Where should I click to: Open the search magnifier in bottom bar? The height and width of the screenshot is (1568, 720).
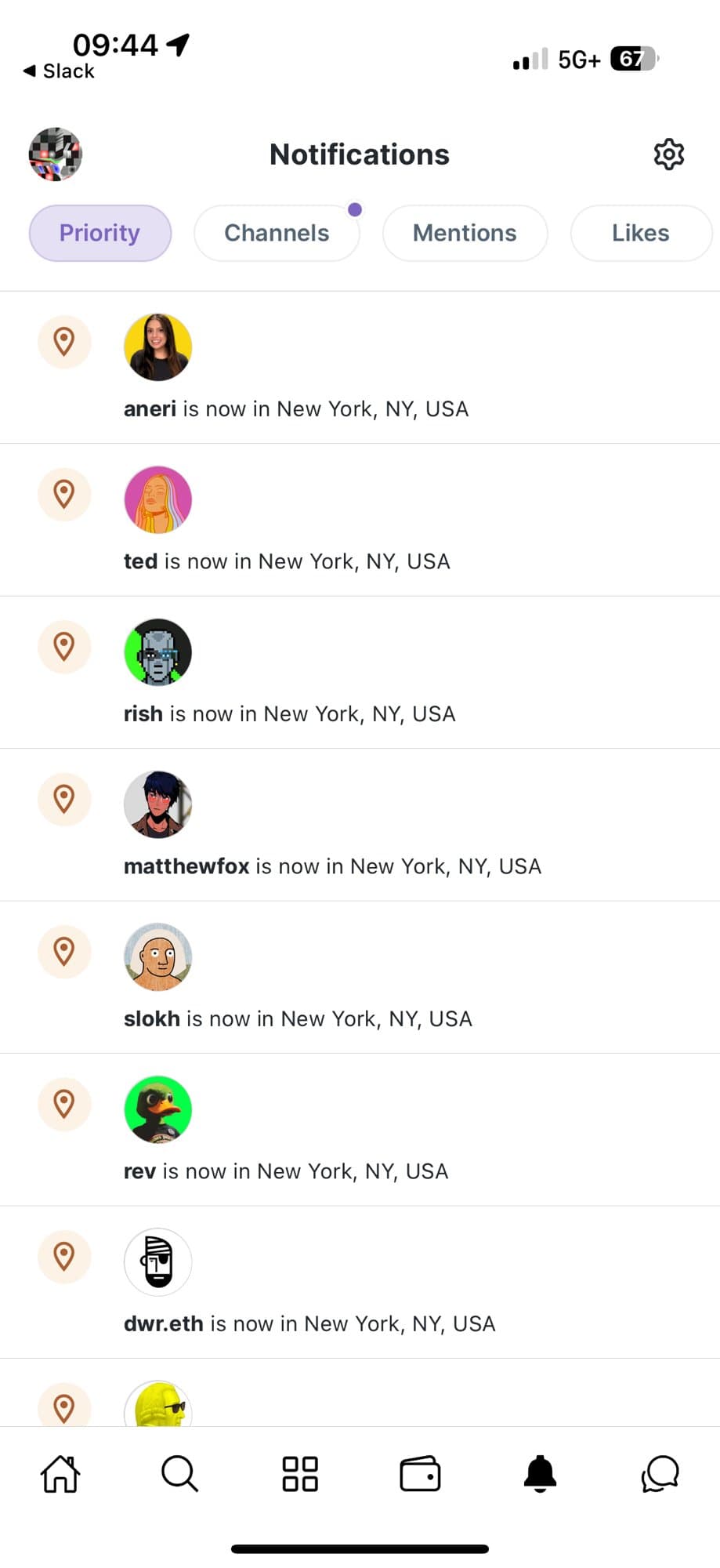(179, 1474)
